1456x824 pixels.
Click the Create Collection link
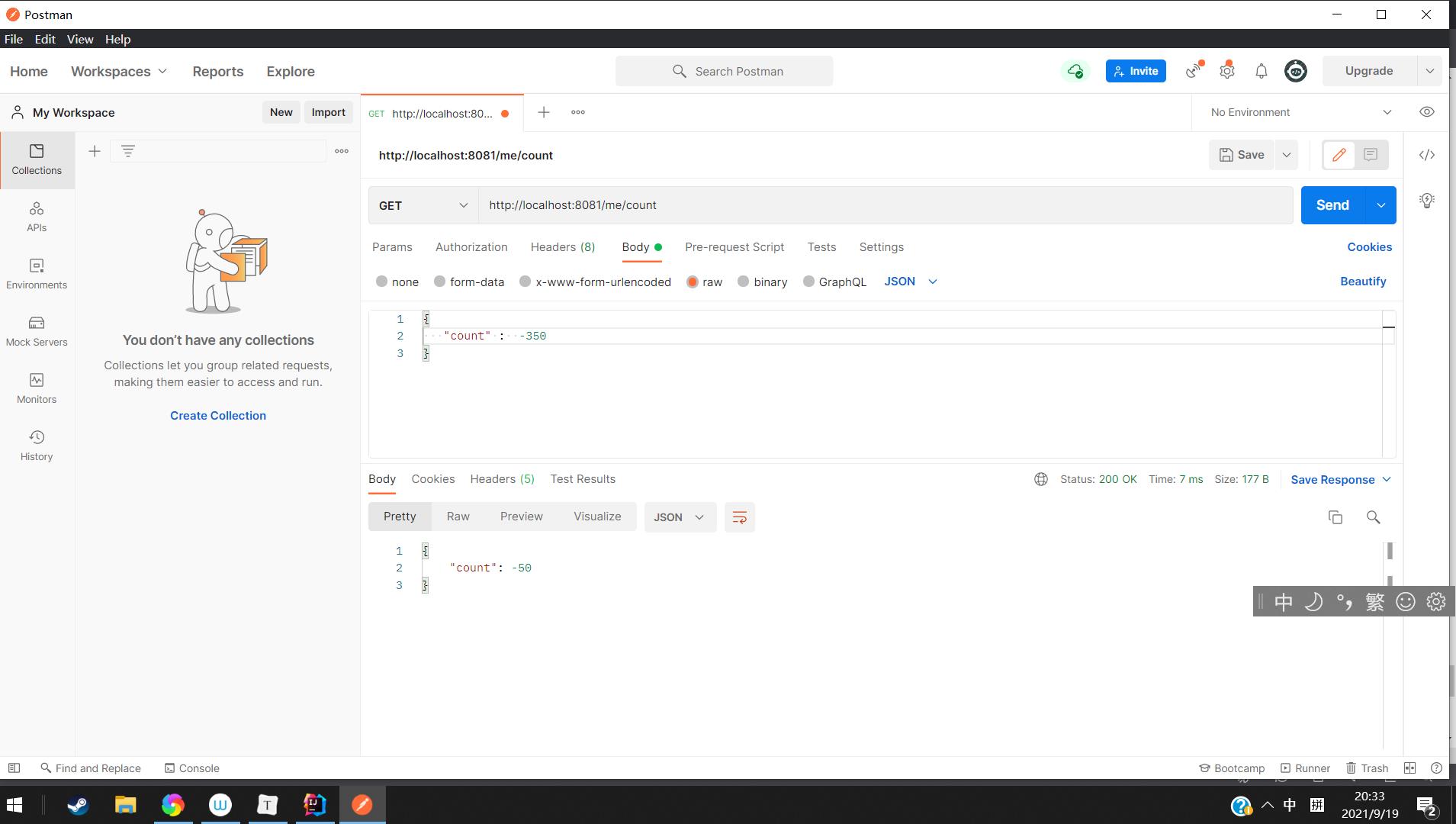pos(218,416)
